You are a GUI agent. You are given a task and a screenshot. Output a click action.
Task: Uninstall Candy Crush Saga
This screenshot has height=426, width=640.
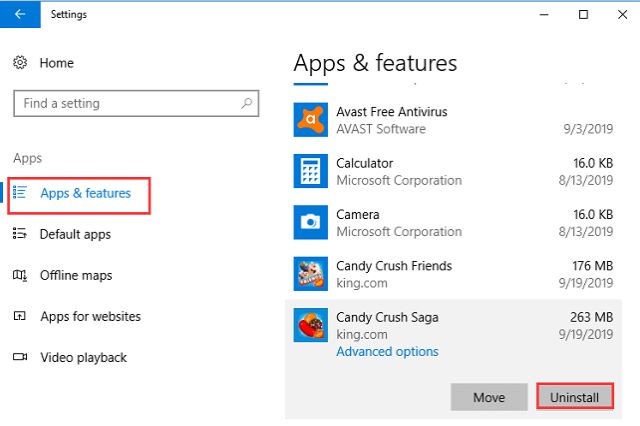[574, 397]
